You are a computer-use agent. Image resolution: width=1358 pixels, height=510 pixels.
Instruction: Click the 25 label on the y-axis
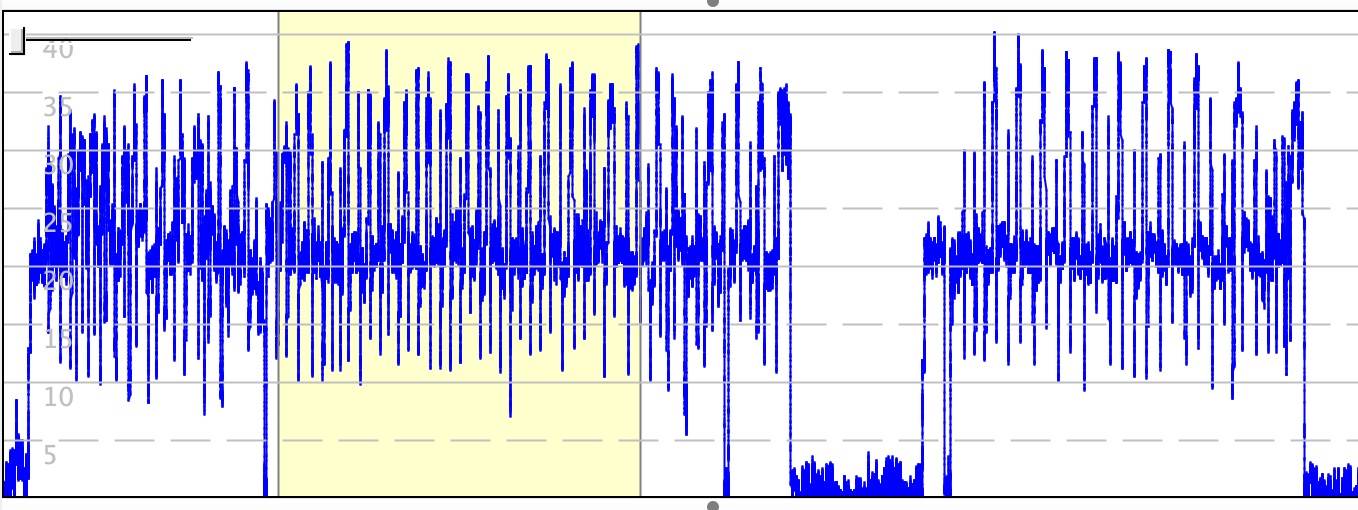58,223
